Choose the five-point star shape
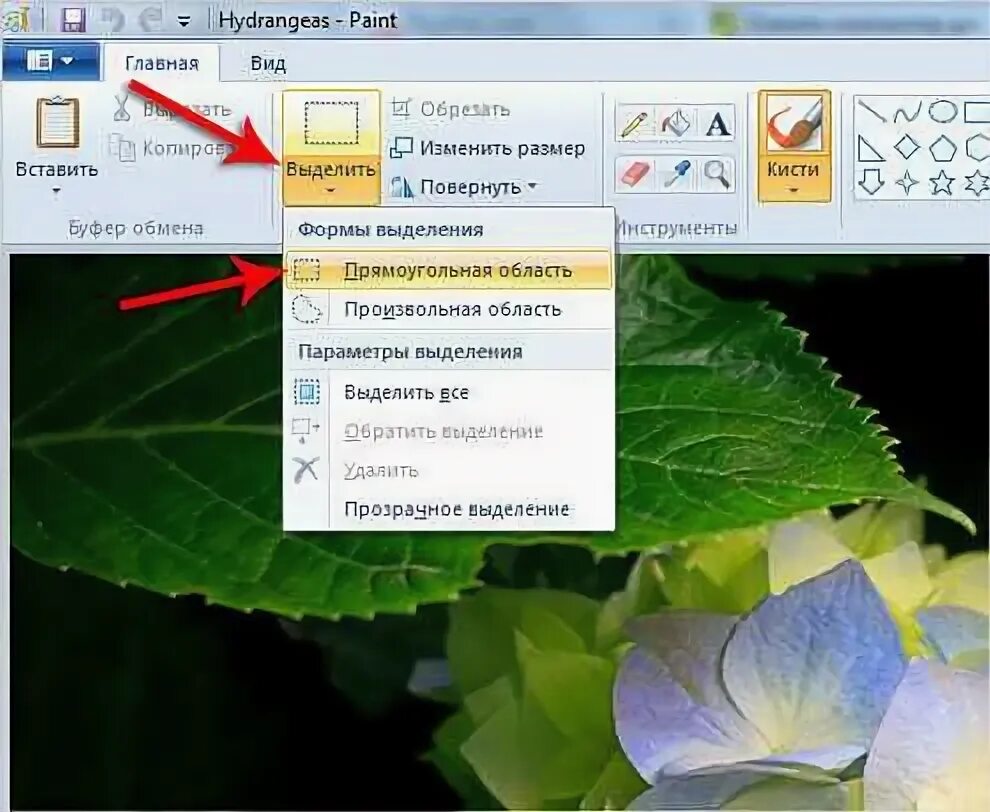 tap(942, 183)
